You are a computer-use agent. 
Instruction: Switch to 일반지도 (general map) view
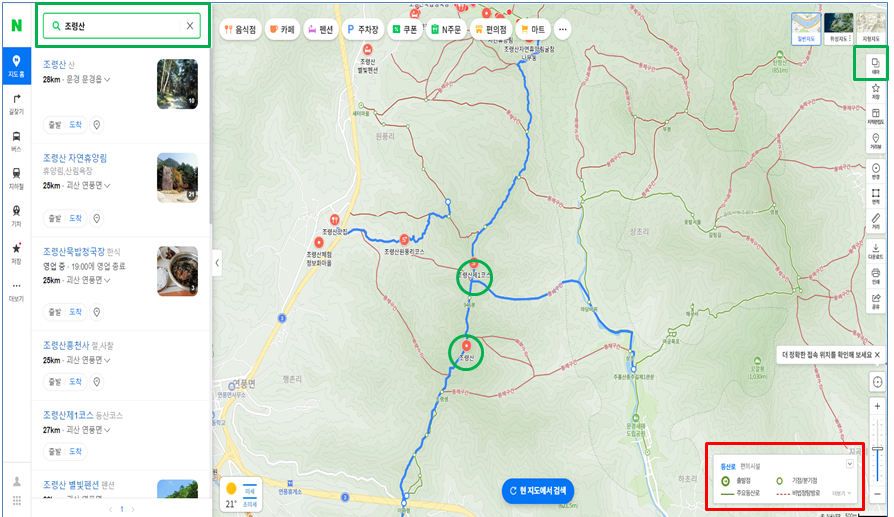(806, 29)
